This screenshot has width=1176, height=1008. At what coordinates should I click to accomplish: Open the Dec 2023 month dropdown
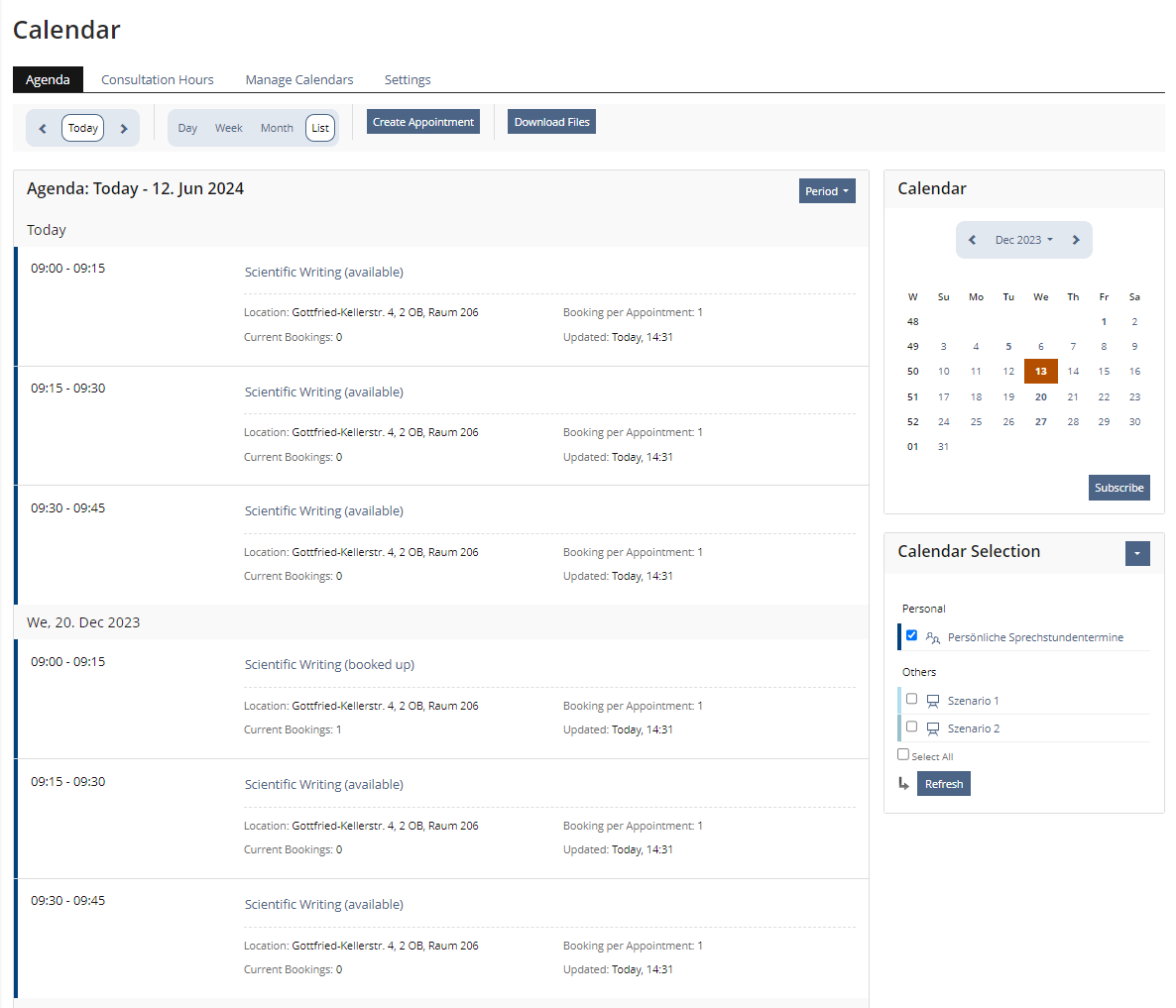click(1023, 240)
